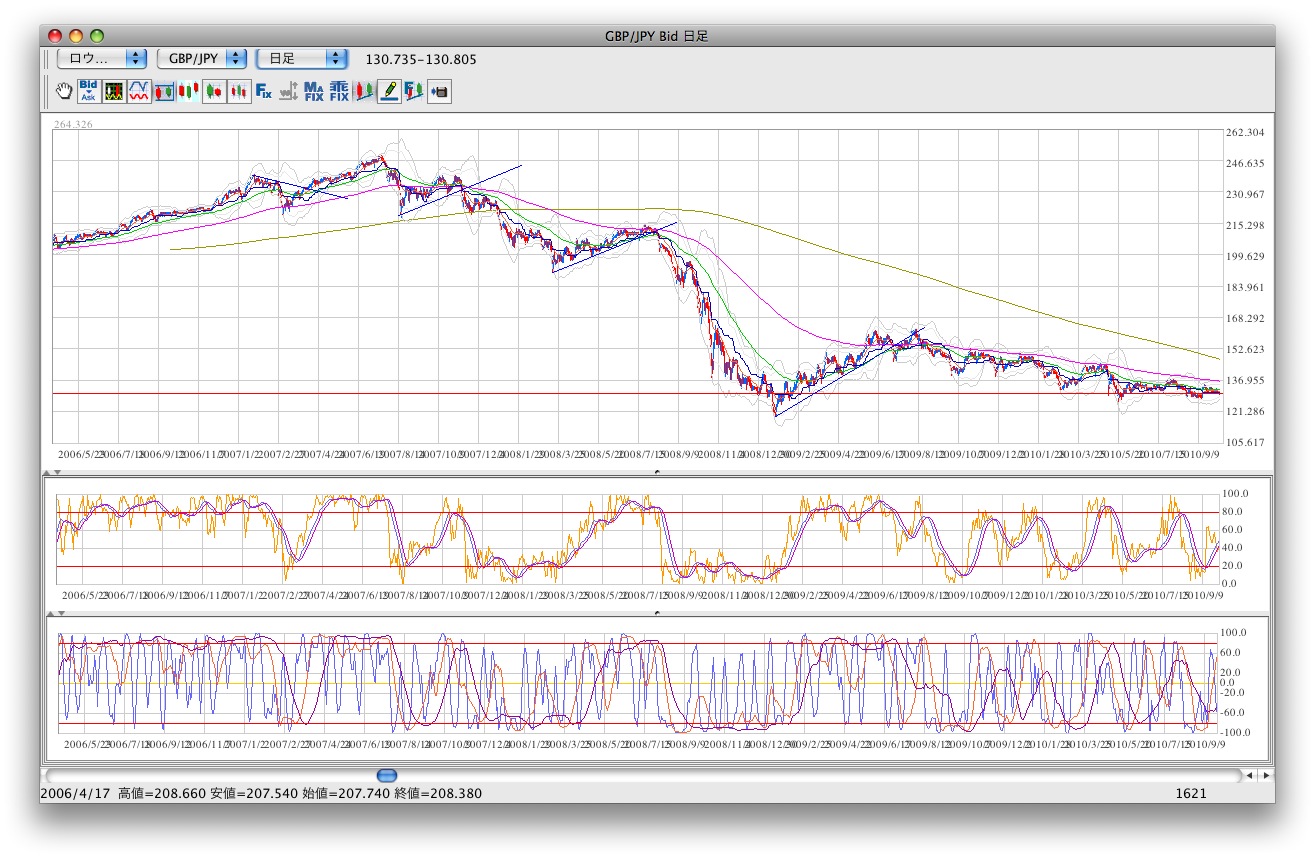Click the save chart floppy disk icon
This screenshot has width=1315, height=858.
click(x=439, y=92)
